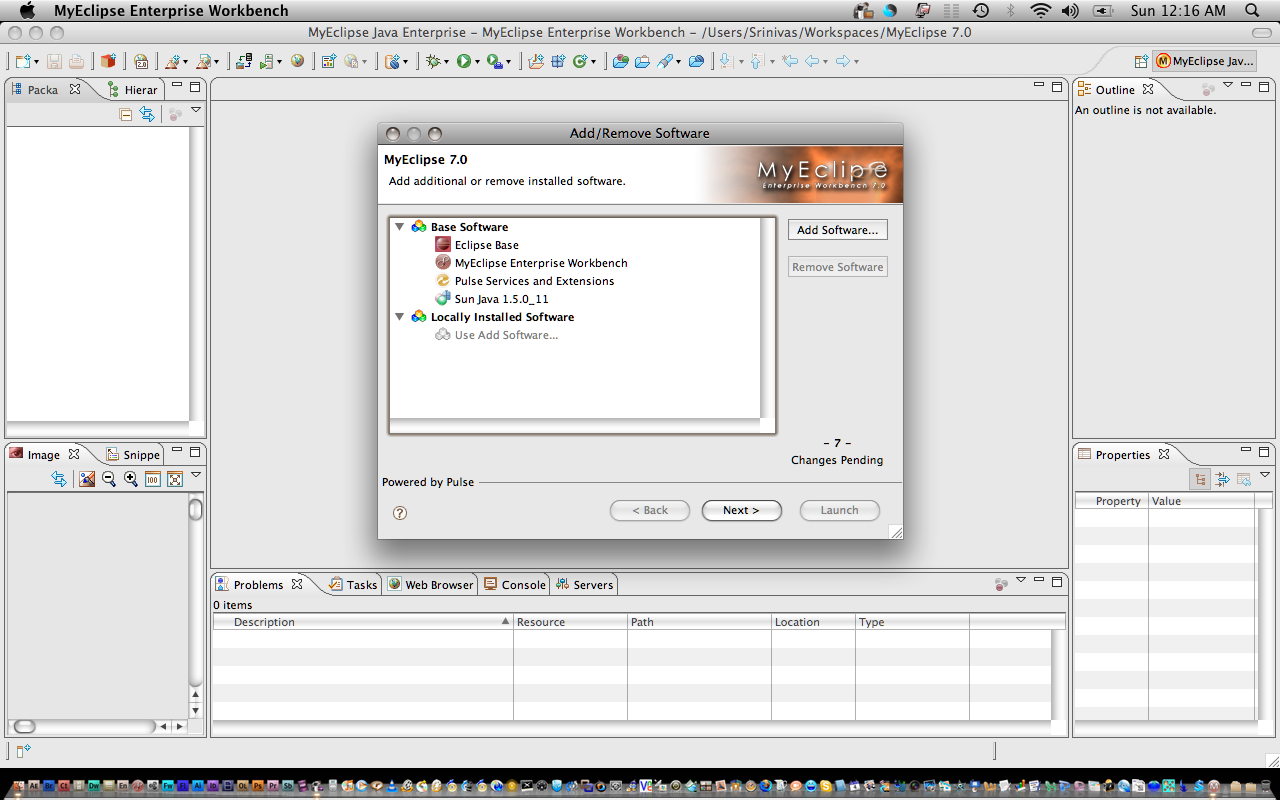Open the Debug dropdown arrow
The height and width of the screenshot is (800, 1280).
[x=447, y=62]
